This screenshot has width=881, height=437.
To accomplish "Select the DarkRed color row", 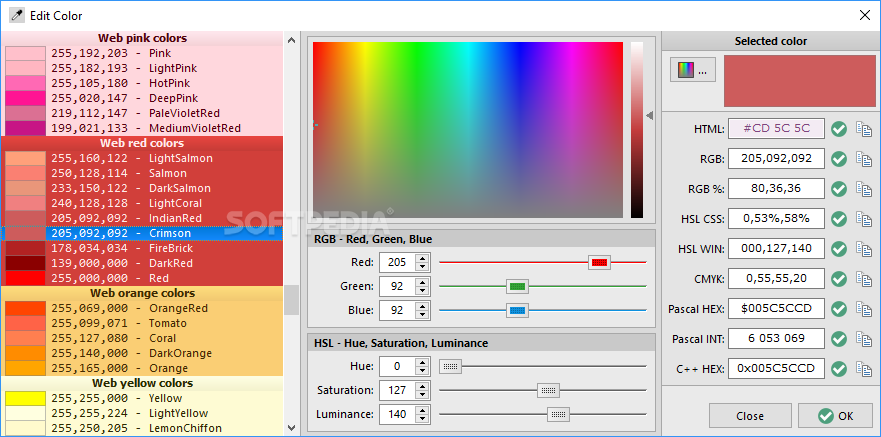I will [x=142, y=263].
